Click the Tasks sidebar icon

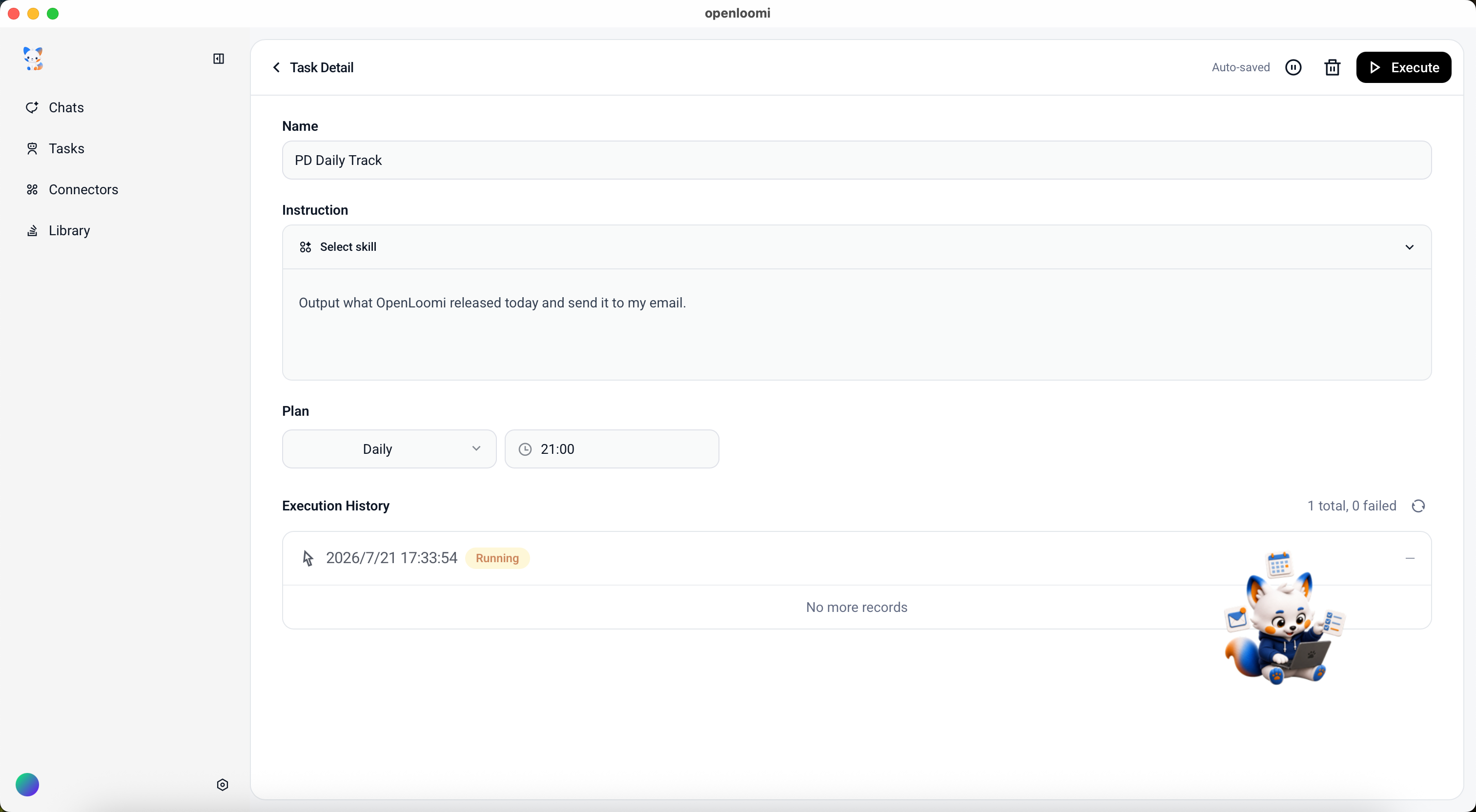(x=32, y=148)
